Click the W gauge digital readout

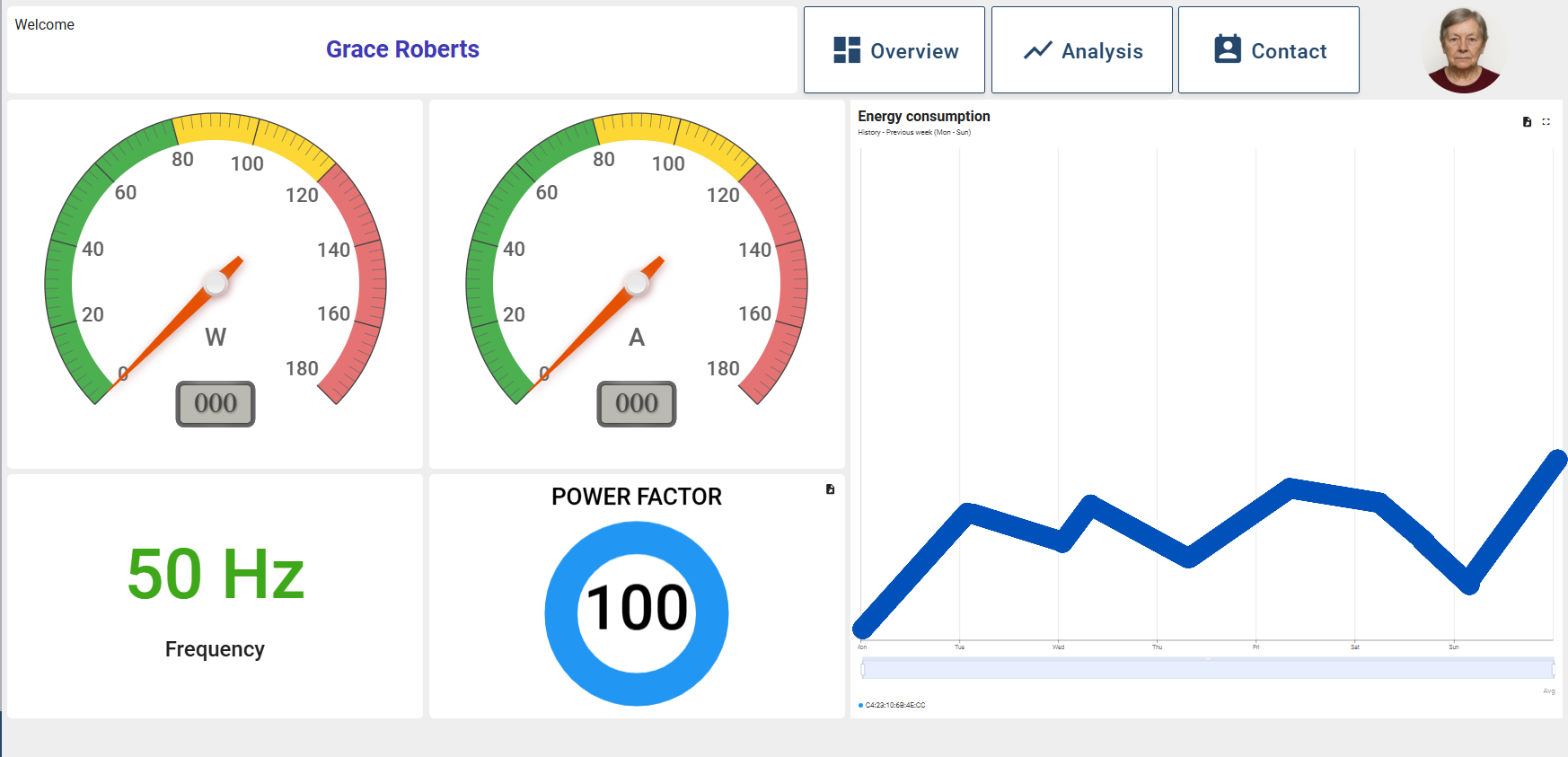click(216, 404)
